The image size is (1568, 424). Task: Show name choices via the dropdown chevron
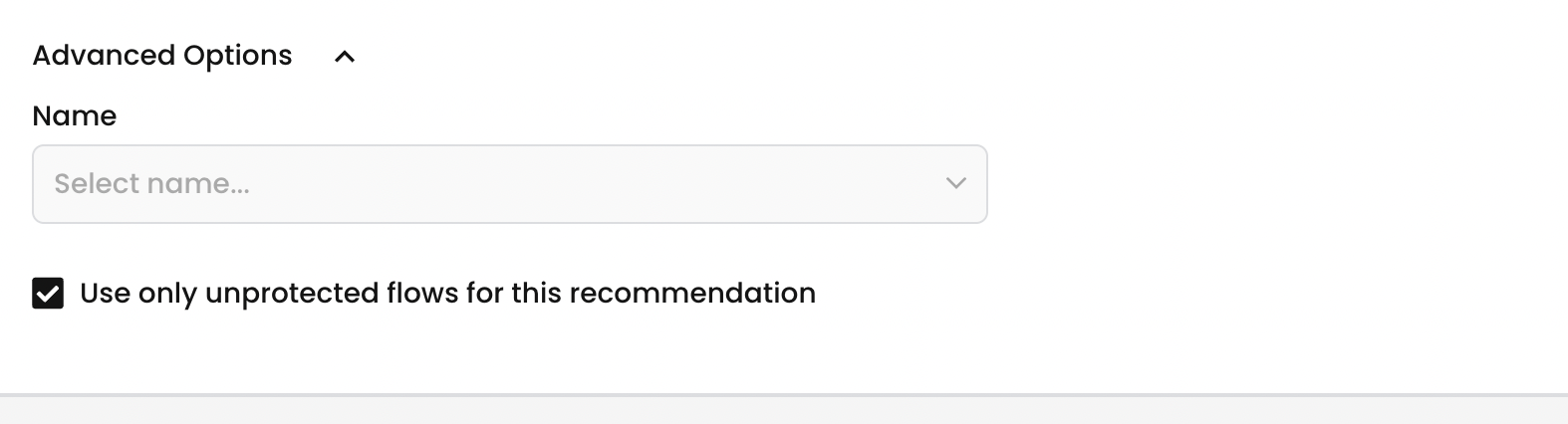coord(955,184)
